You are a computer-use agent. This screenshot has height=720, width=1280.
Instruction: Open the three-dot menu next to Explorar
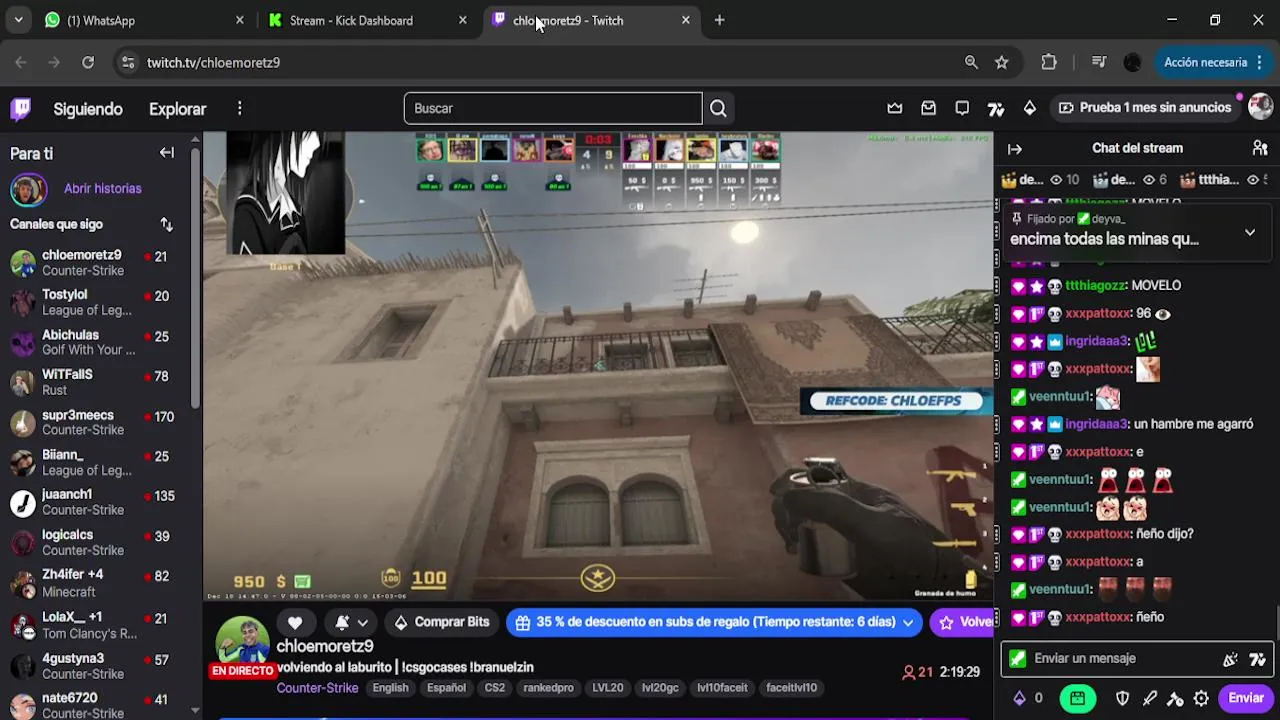[239, 108]
